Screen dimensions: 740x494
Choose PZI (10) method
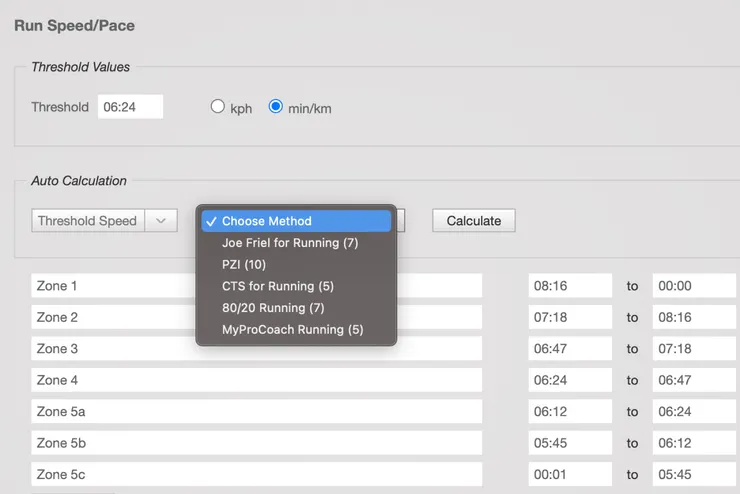tap(296, 264)
